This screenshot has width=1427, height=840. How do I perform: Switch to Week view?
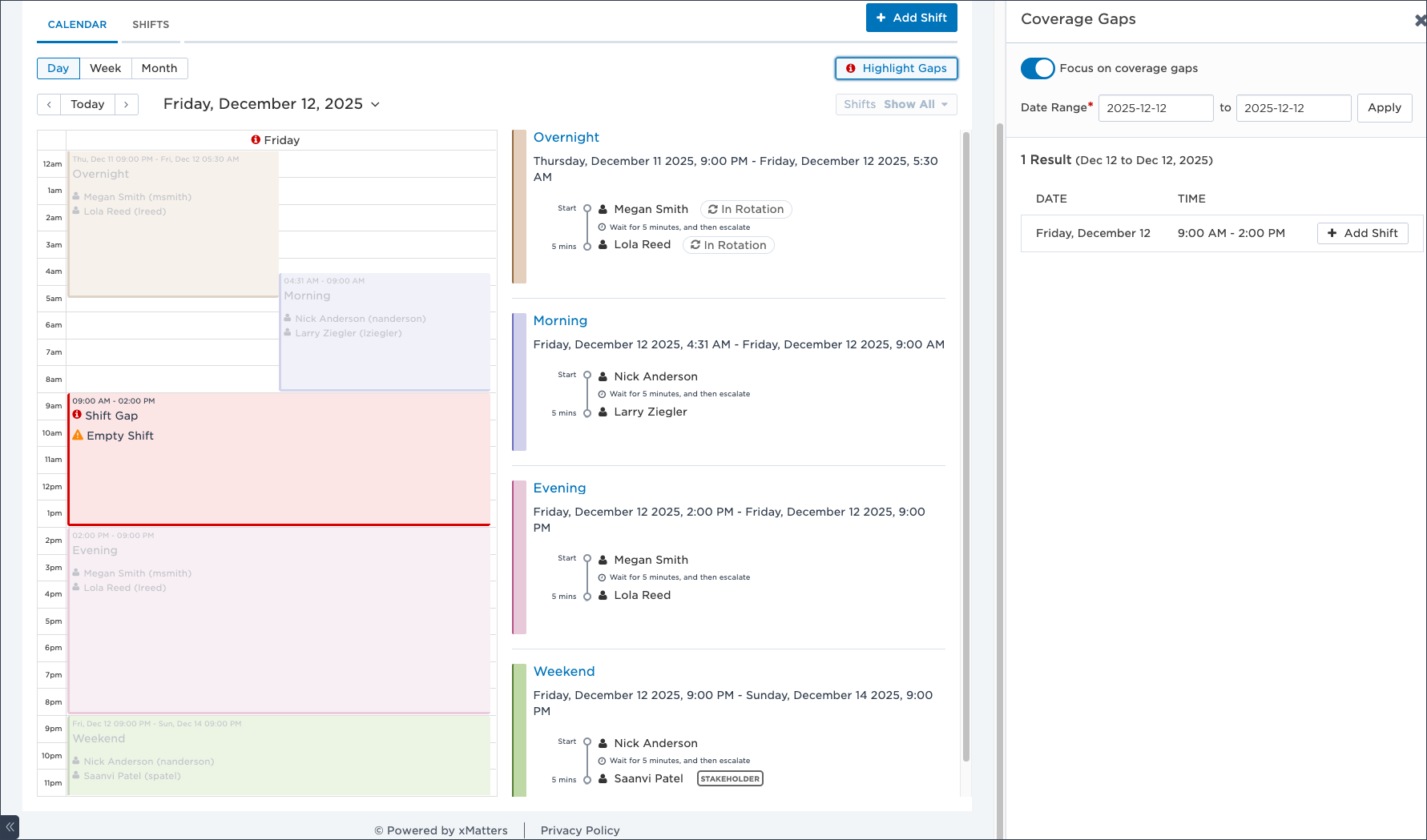(106, 69)
